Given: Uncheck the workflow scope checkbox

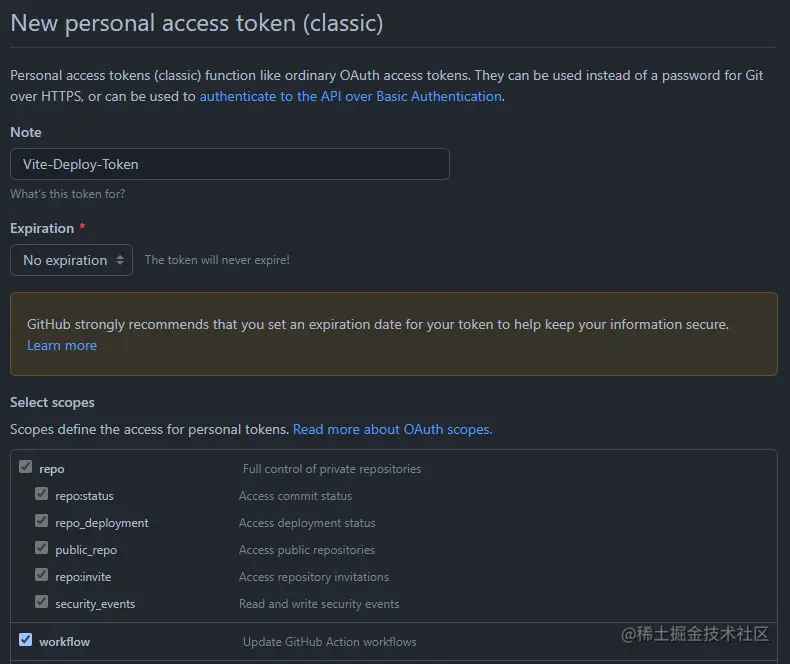Looking at the screenshot, I should 25,640.
